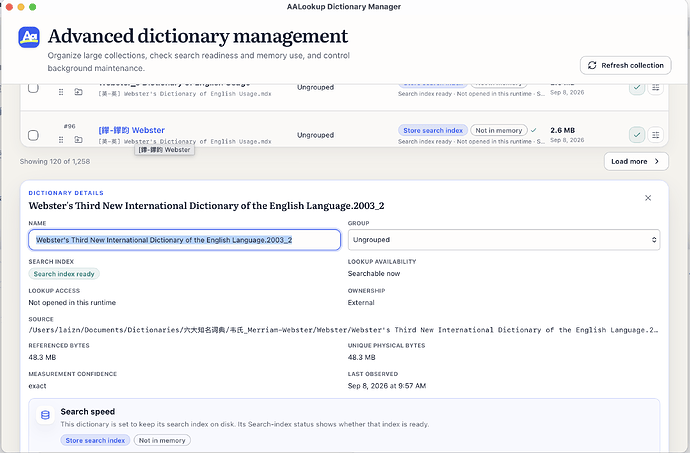
Task: Click the Load more button
Action: click(636, 161)
